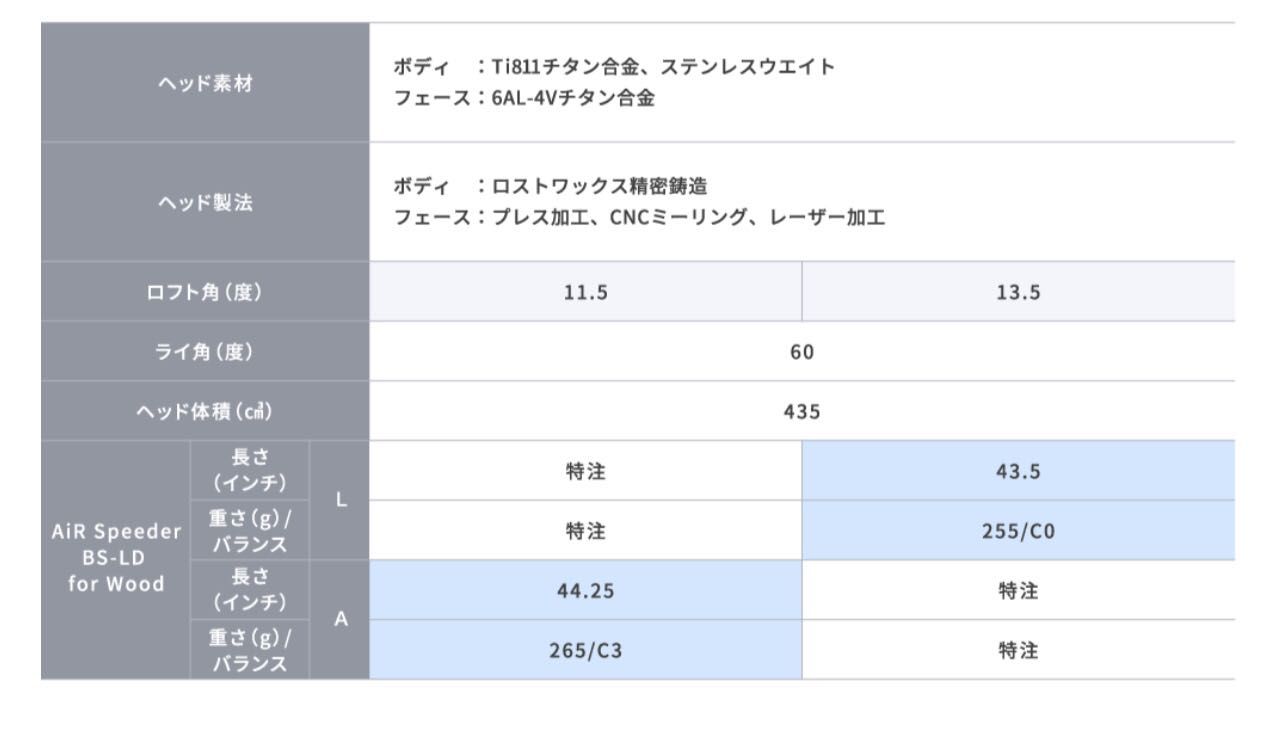Select the 13.5 loft angle cell
1267x748 pixels.
point(1018,292)
